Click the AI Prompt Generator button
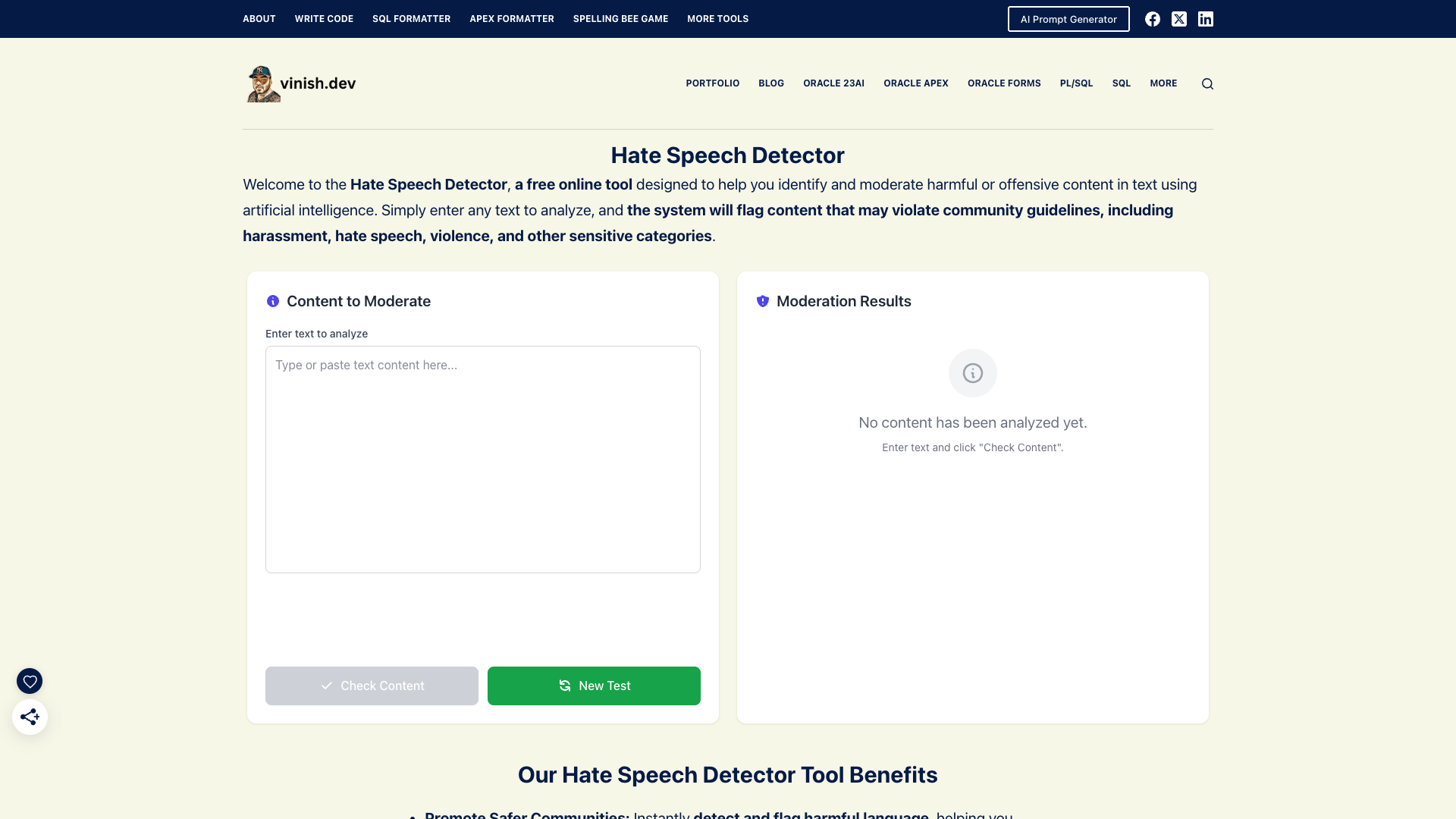The height and width of the screenshot is (819, 1456). pyautogui.click(x=1068, y=19)
